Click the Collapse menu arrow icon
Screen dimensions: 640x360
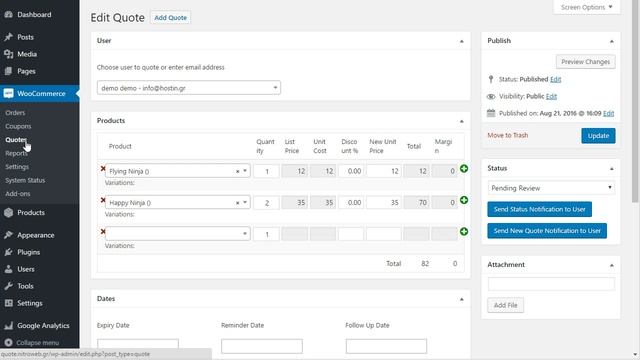[9, 343]
